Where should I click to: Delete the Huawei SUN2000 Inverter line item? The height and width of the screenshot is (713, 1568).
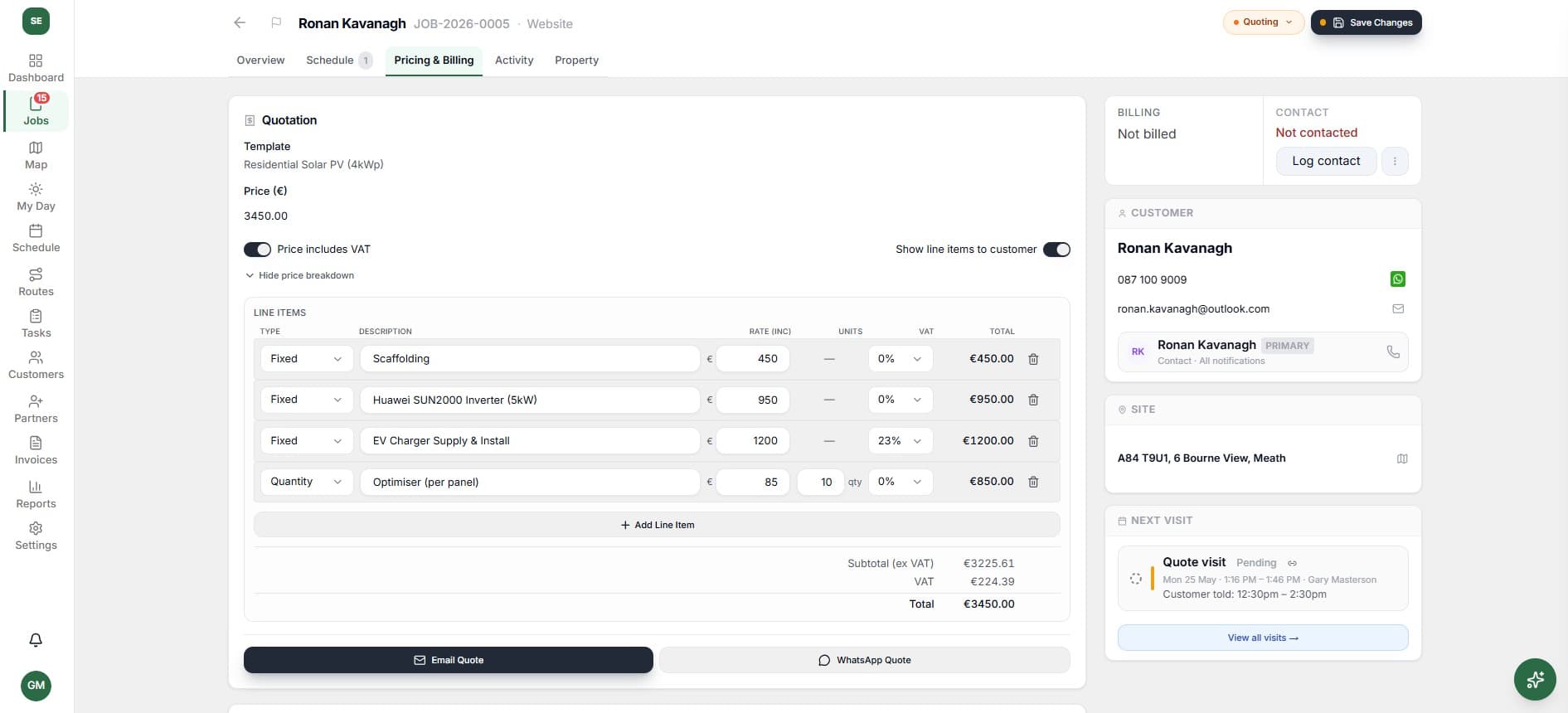pos(1033,400)
